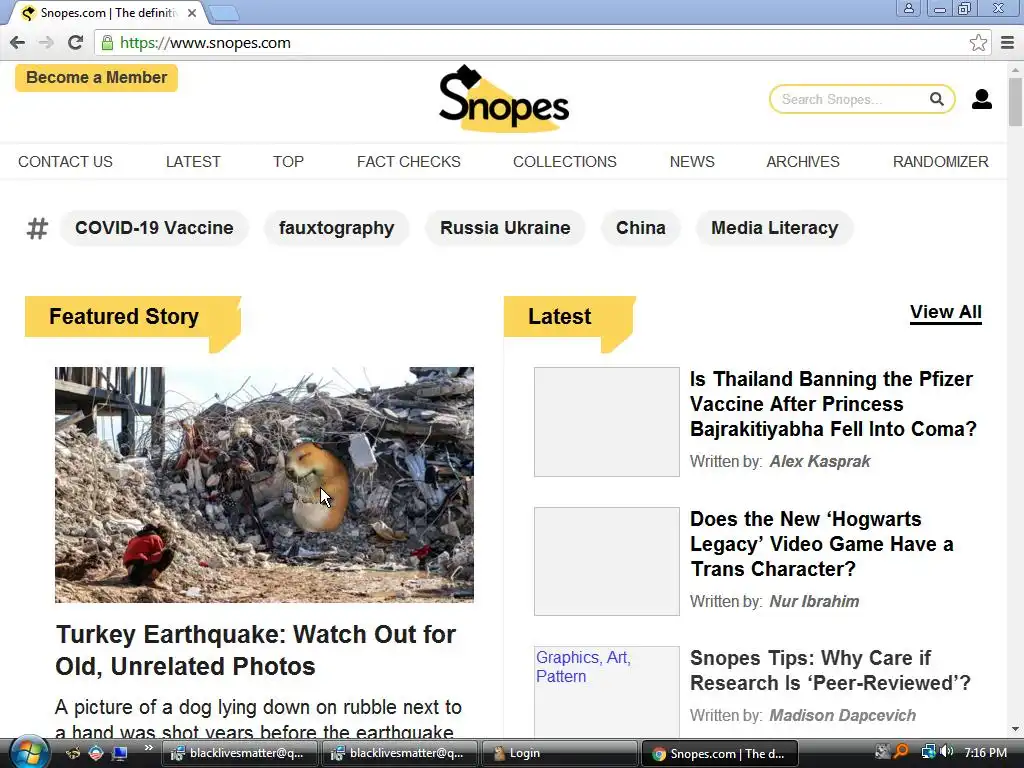Screen dimensions: 1024x768
Task: Click the thumbnail beside the Thailand article
Action: (x=607, y=422)
